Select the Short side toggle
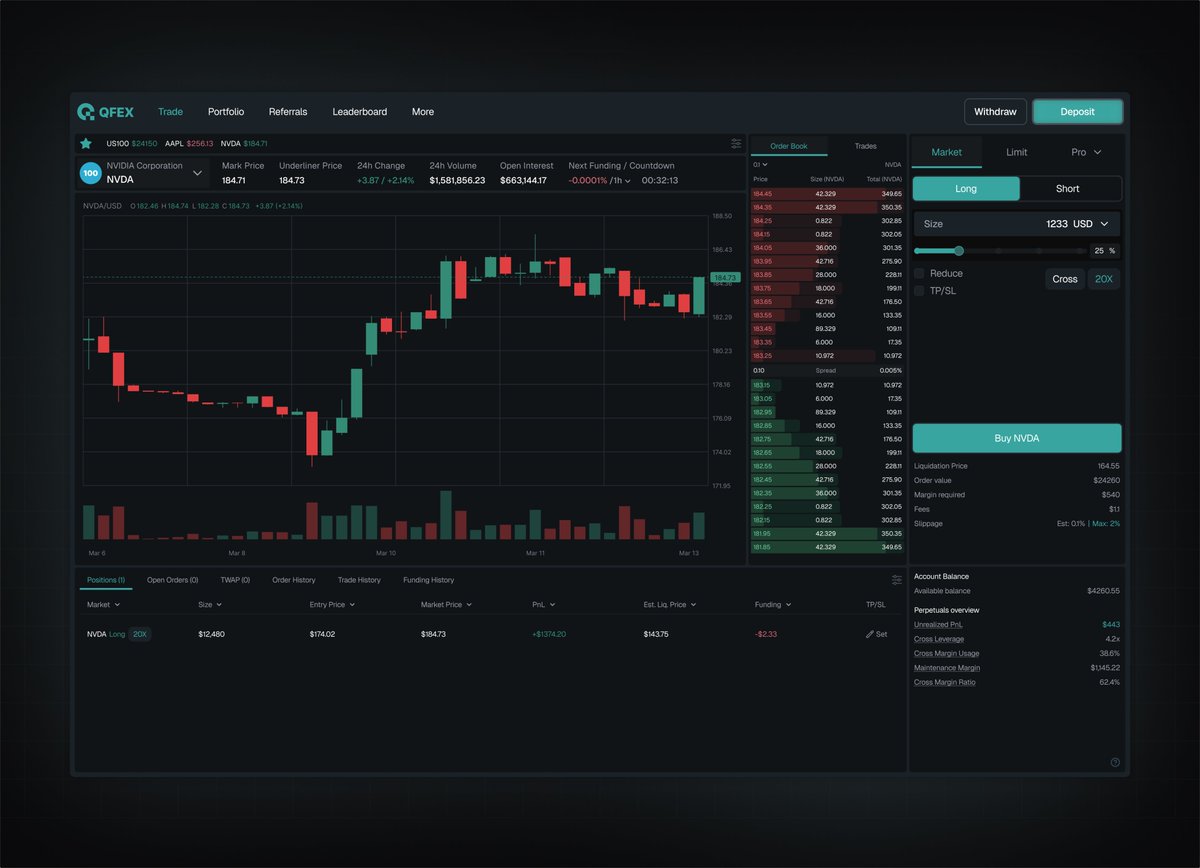The height and width of the screenshot is (868, 1200). [x=1068, y=188]
